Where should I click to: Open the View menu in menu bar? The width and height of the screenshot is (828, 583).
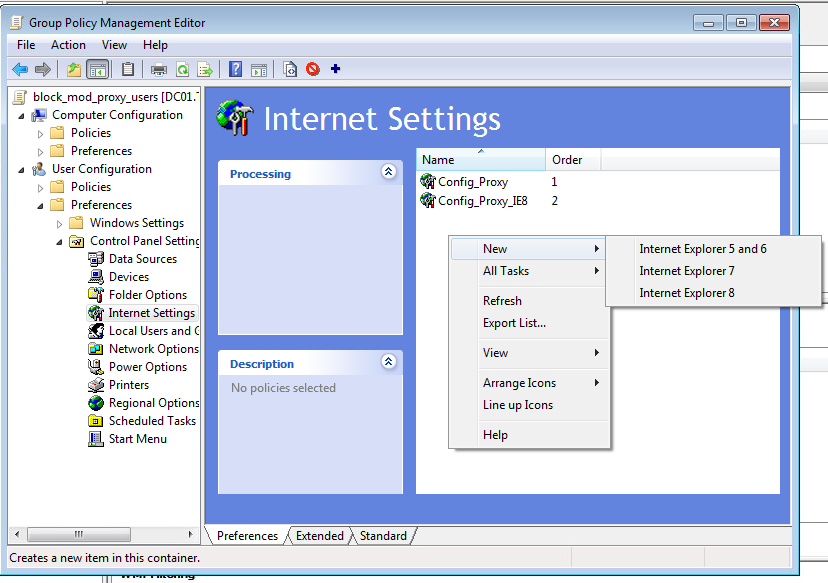(x=114, y=45)
